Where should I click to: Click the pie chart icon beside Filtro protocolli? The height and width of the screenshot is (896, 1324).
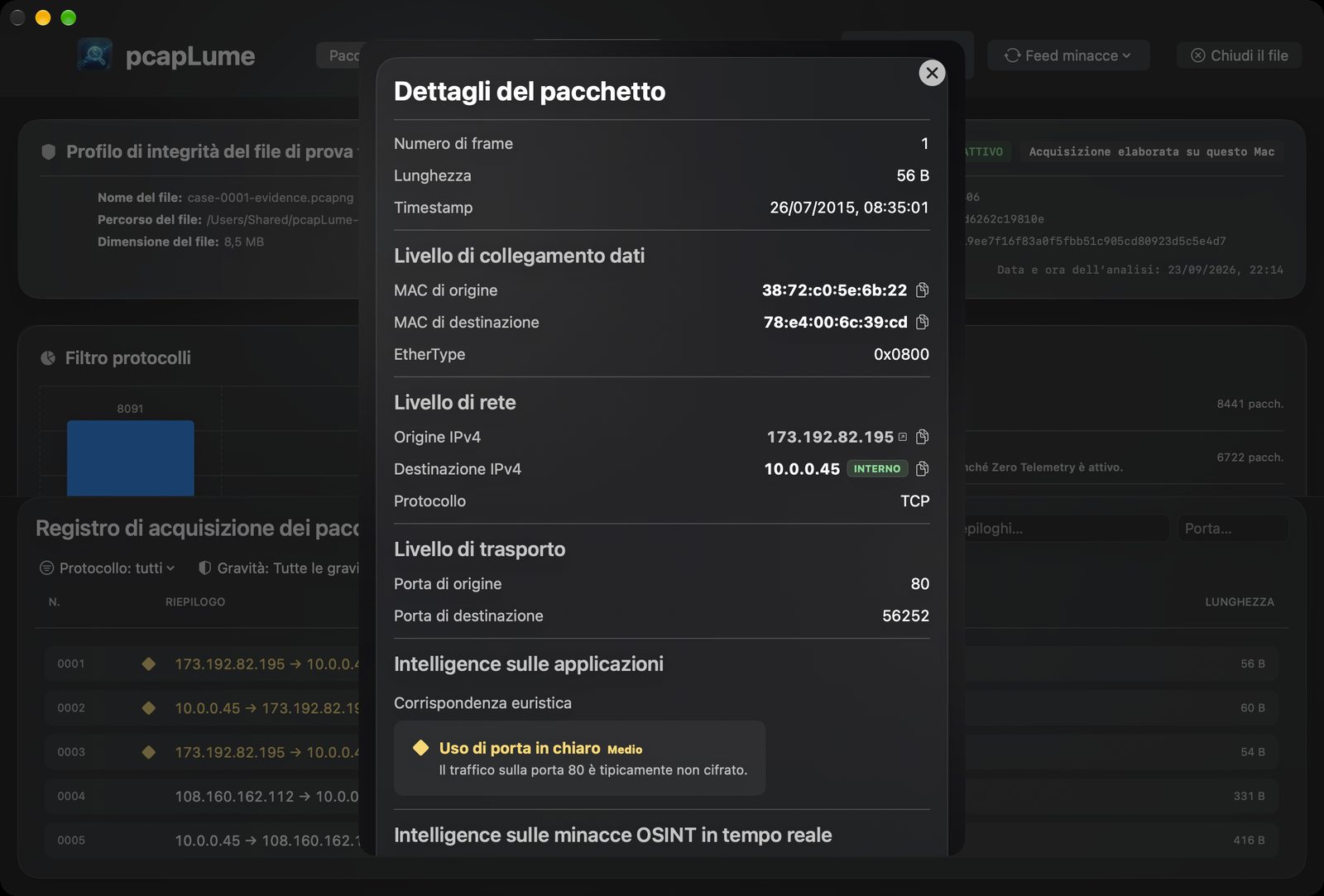pos(48,358)
